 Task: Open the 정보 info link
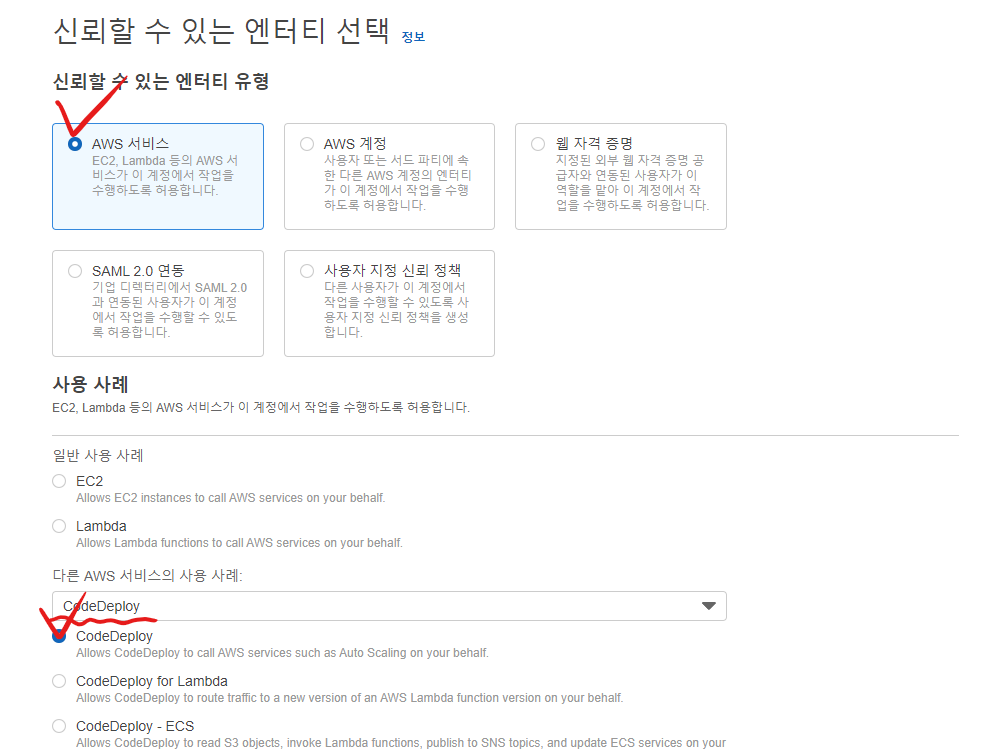(x=413, y=37)
